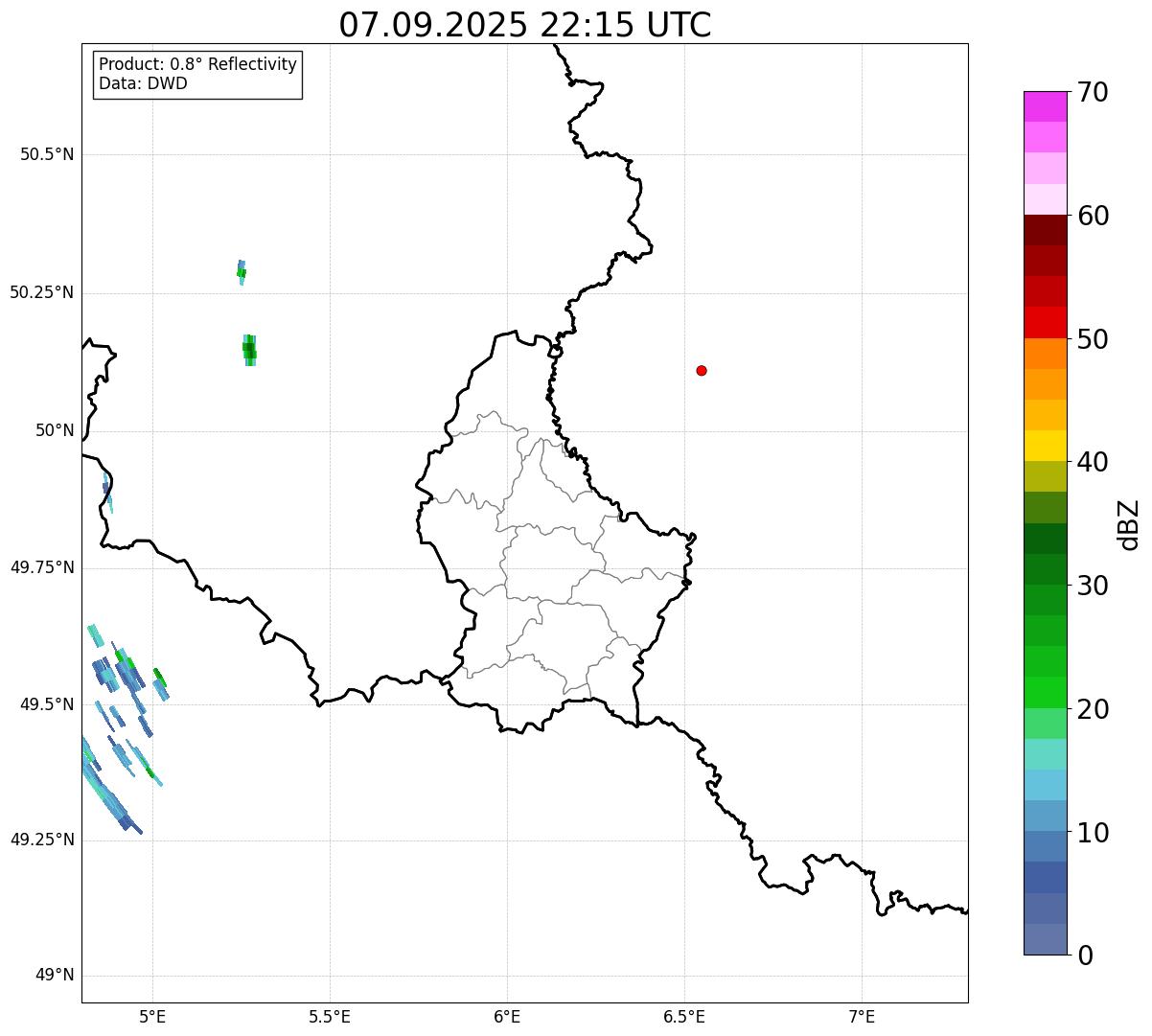Click the 5°E longitude label

pos(152,1016)
